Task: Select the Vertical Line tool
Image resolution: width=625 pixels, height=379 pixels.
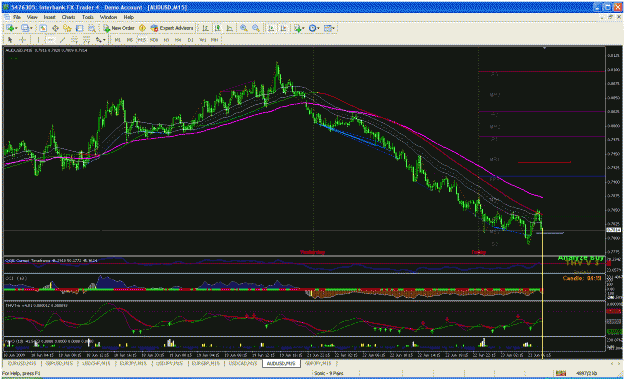Action: (38, 40)
